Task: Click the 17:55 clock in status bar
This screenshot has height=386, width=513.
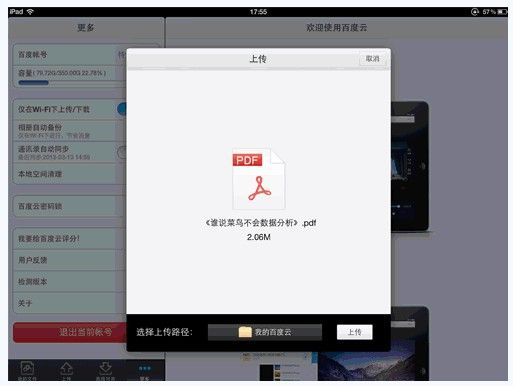Action: point(258,12)
